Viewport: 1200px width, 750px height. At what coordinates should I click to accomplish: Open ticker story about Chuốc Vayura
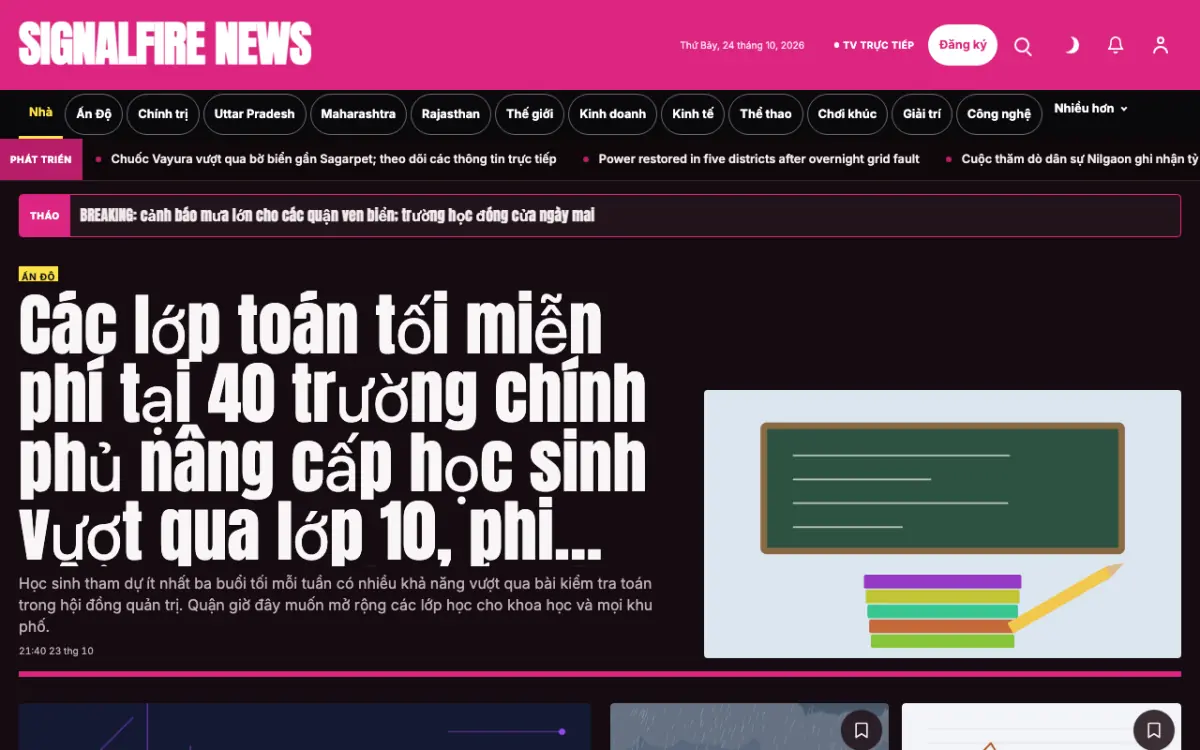coord(334,159)
